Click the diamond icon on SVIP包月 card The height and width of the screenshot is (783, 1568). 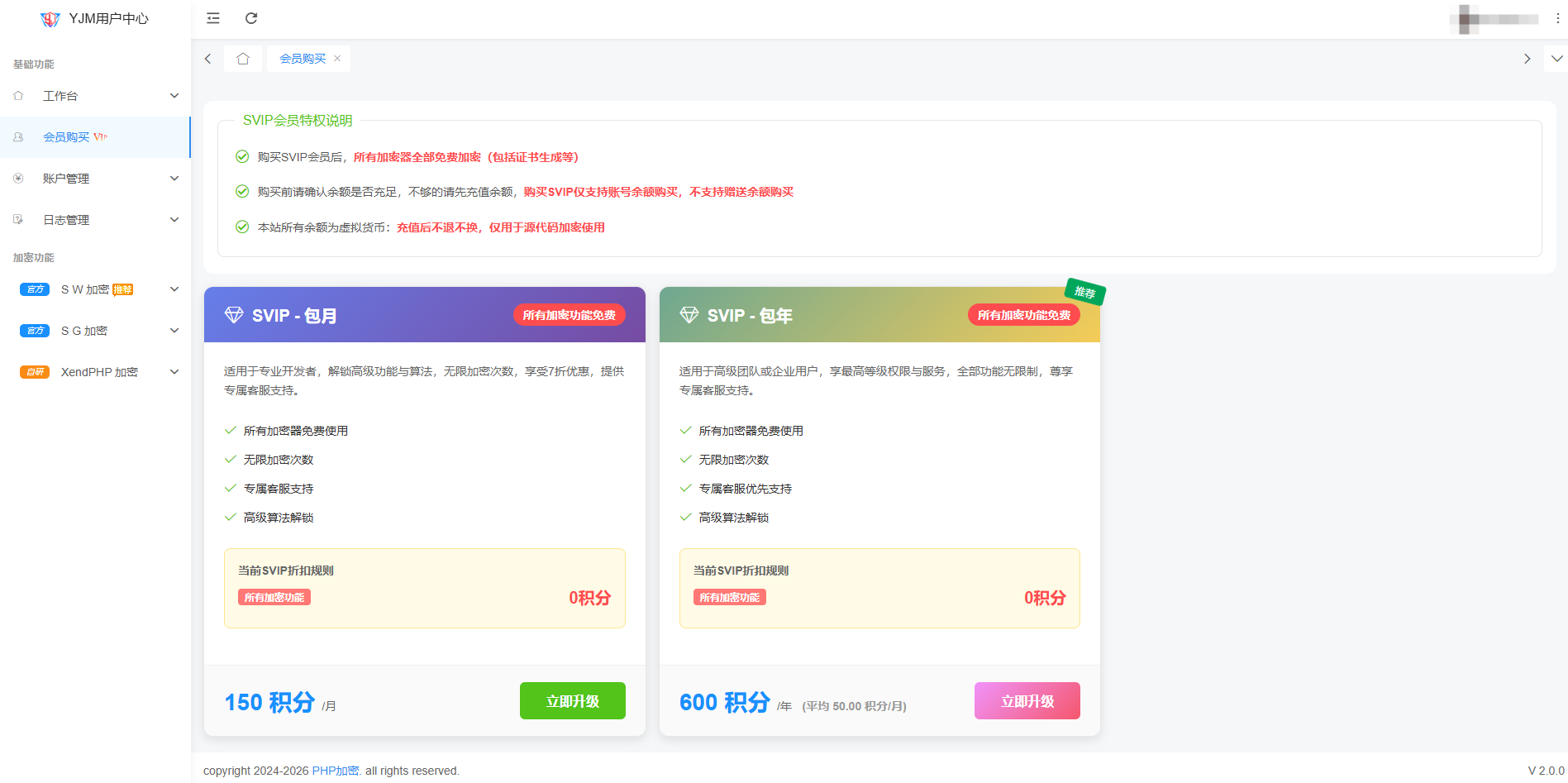(234, 315)
